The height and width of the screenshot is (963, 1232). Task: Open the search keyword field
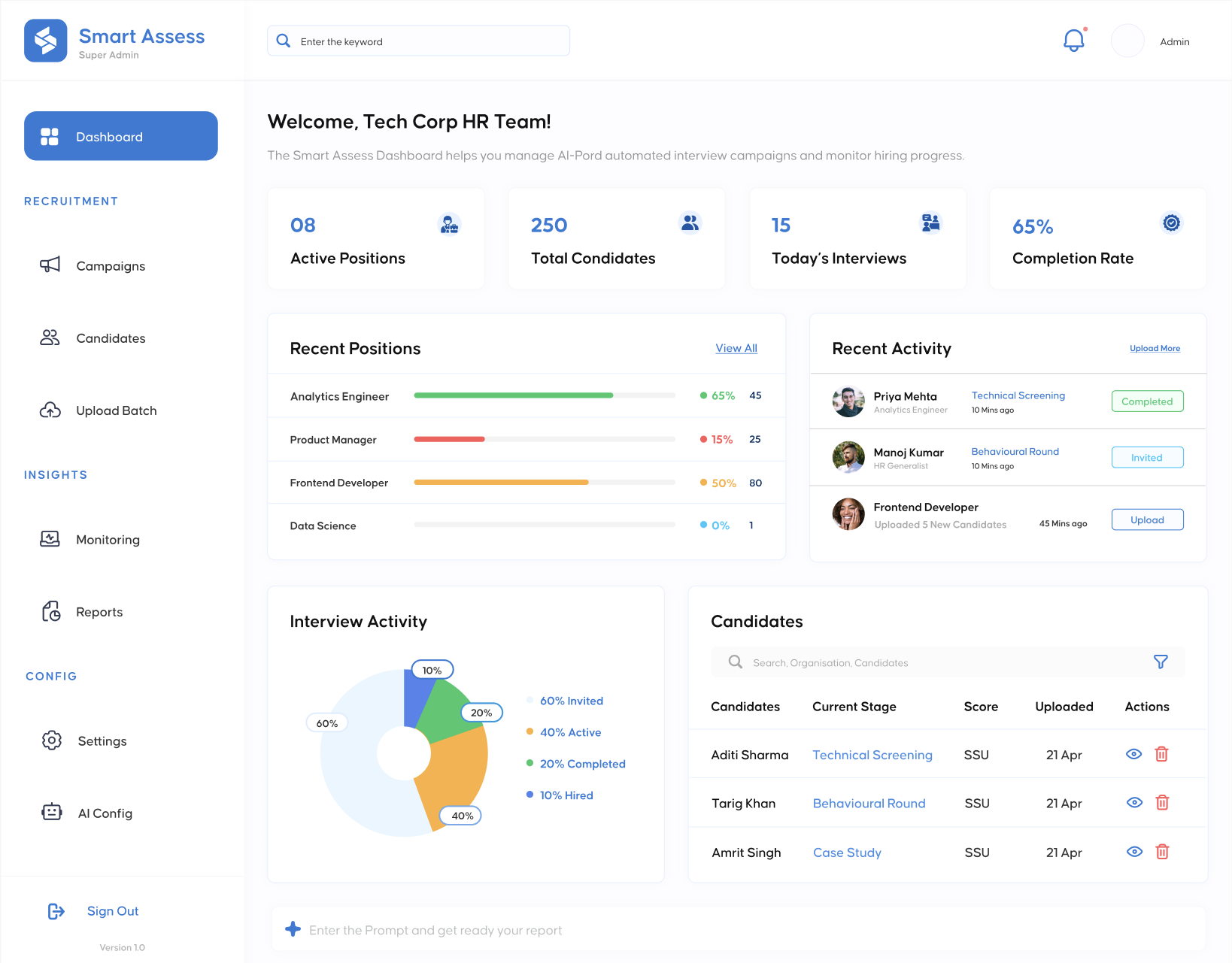click(x=418, y=41)
